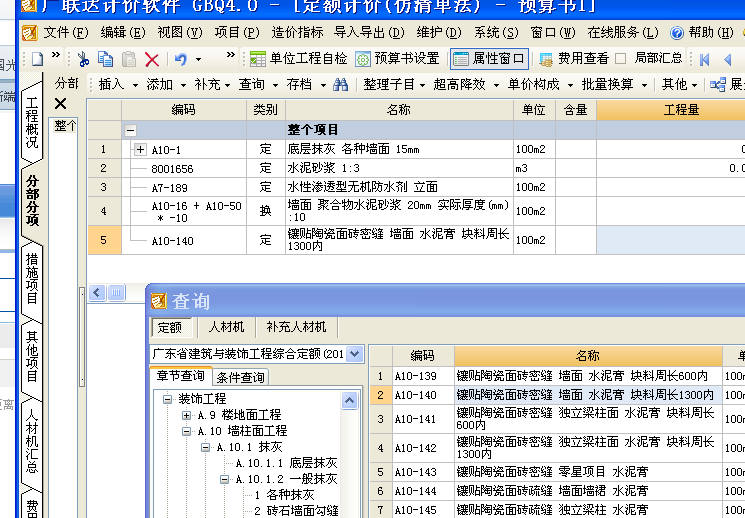Select A.10.1.1 底层抹灰 tree item

287,463
